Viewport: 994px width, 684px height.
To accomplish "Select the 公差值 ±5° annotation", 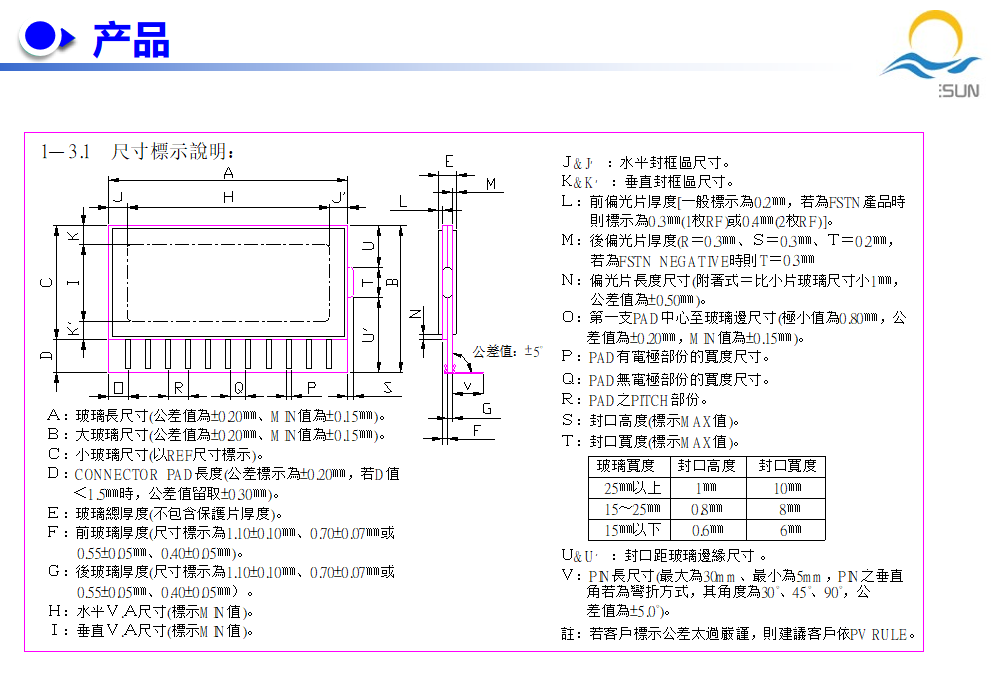I will (506, 351).
